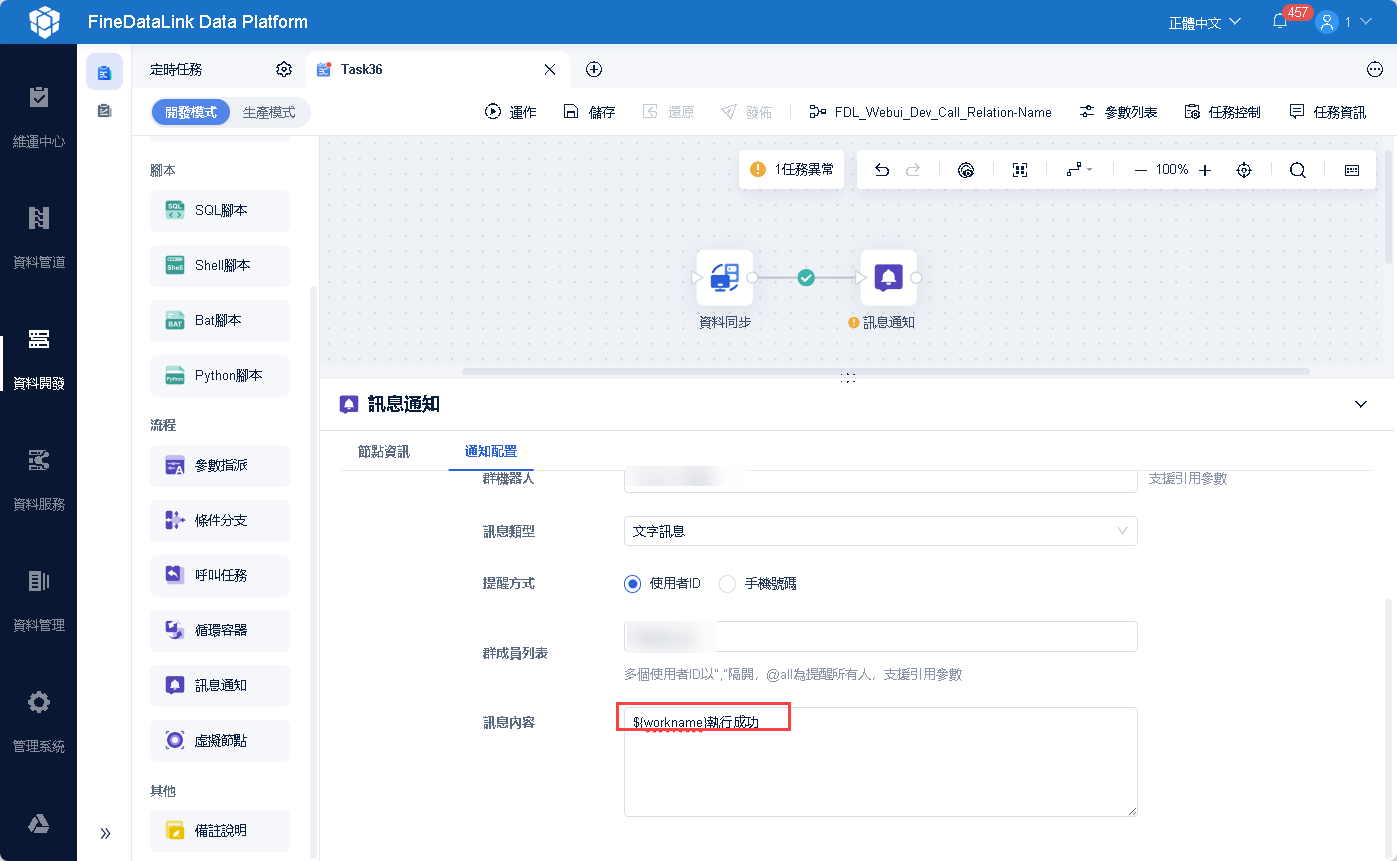The height and width of the screenshot is (861, 1397).
Task: Pick 参數指派 from the node palette
Action: click(x=220, y=466)
